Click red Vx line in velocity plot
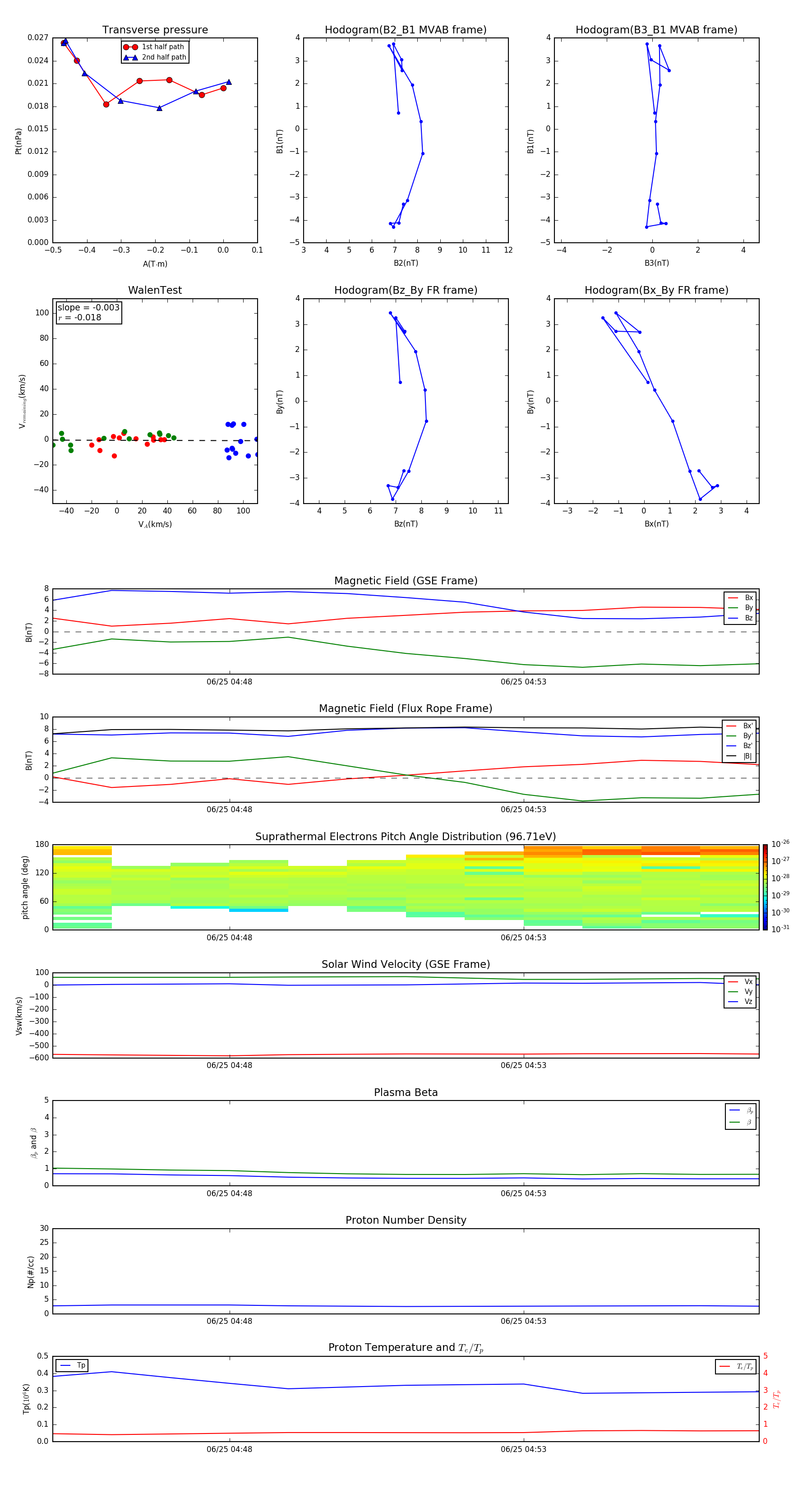The width and height of the screenshot is (812, 1489). [x=406, y=1054]
